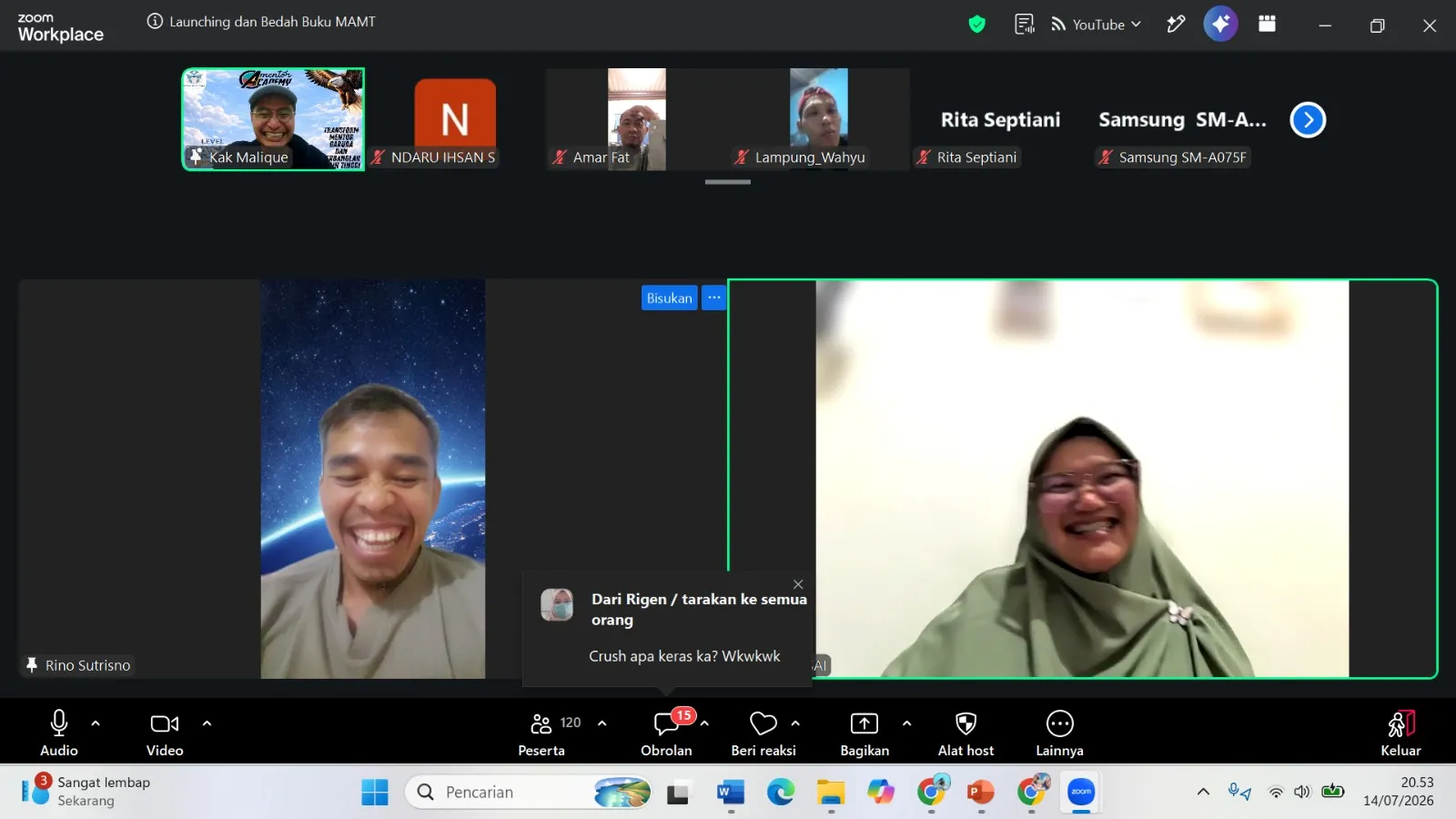Open the view layout grid icon
1456x819 pixels.
coord(1267,24)
